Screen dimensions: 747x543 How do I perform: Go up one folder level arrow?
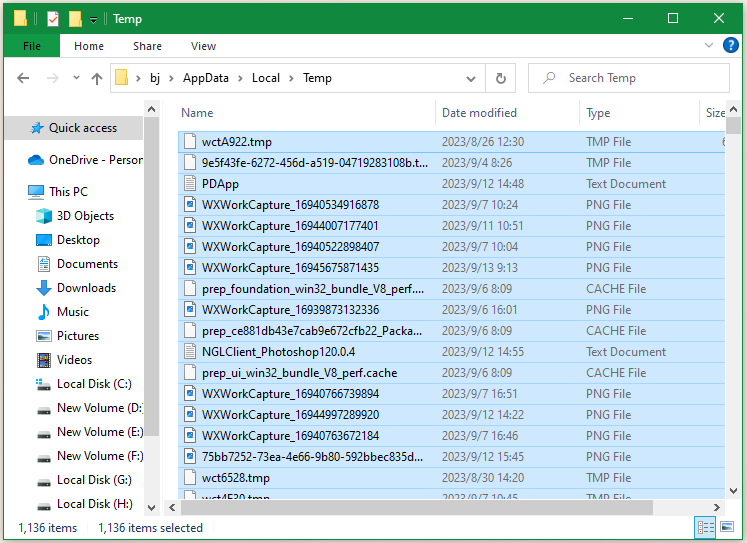(97, 78)
